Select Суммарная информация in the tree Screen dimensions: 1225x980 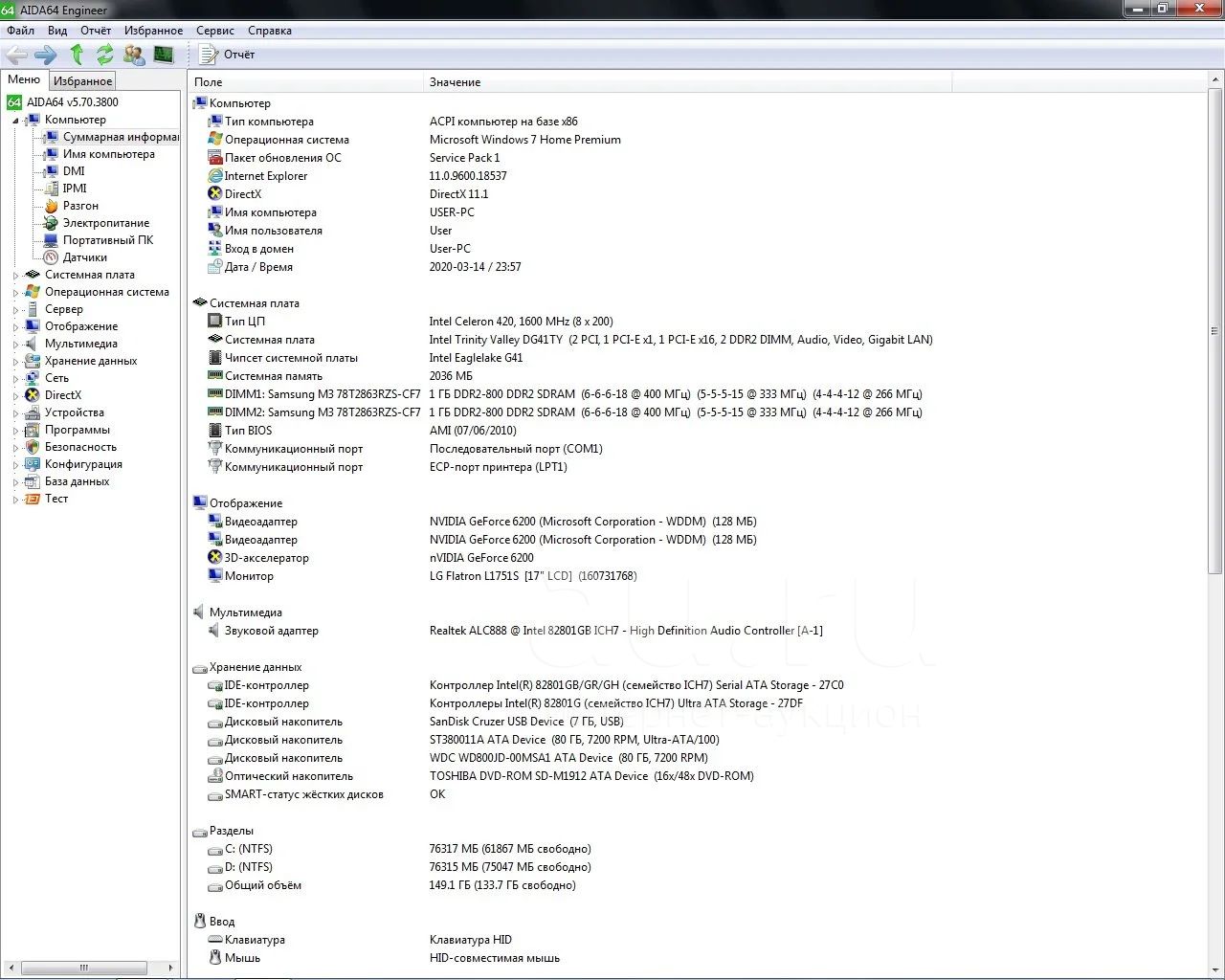[x=121, y=137]
